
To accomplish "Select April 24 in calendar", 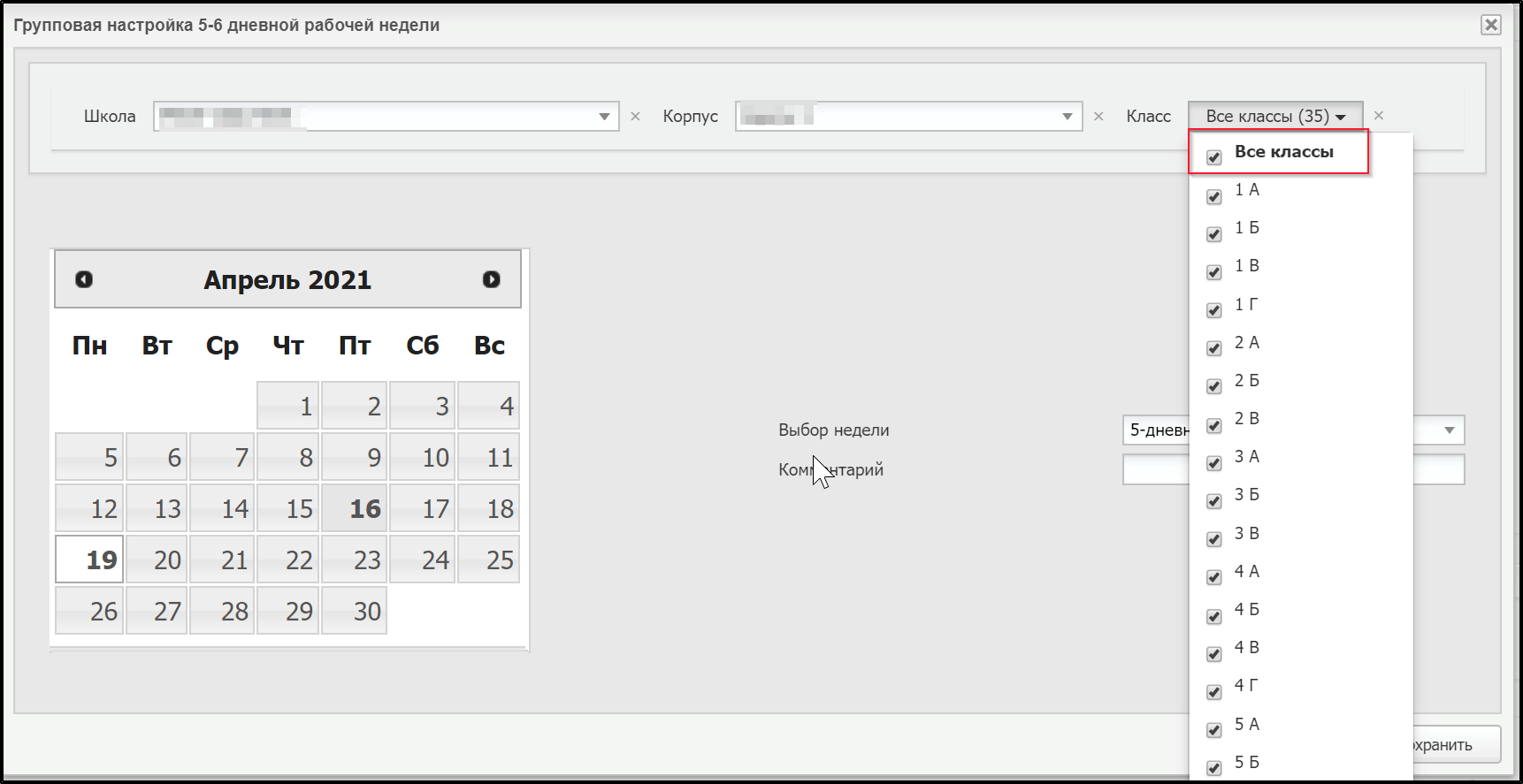I will point(422,559).
